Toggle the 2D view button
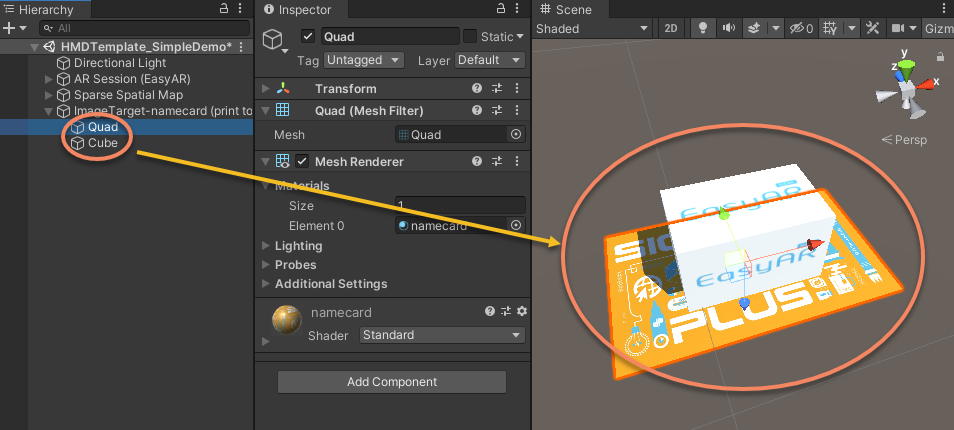The width and height of the screenshot is (954, 430). (x=671, y=29)
